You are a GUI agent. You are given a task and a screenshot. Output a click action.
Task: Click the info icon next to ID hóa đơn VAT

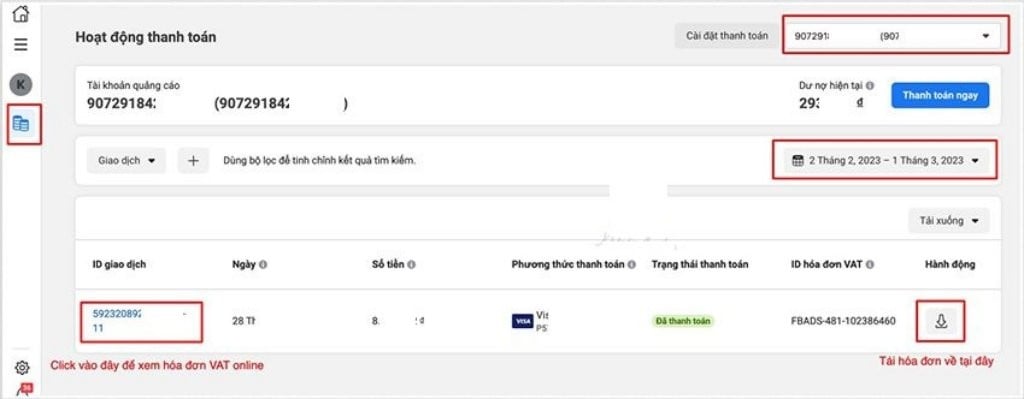click(x=871, y=264)
